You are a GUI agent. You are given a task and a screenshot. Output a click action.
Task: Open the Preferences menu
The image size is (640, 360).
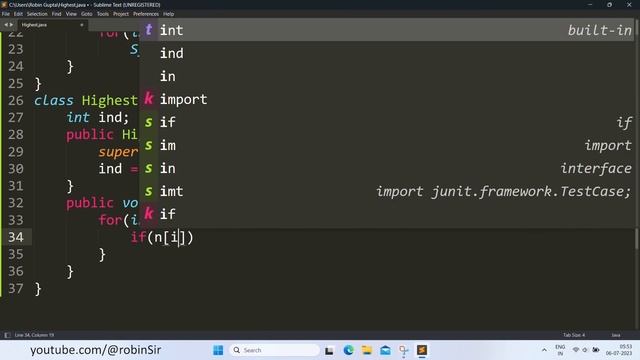pyautogui.click(x=146, y=14)
